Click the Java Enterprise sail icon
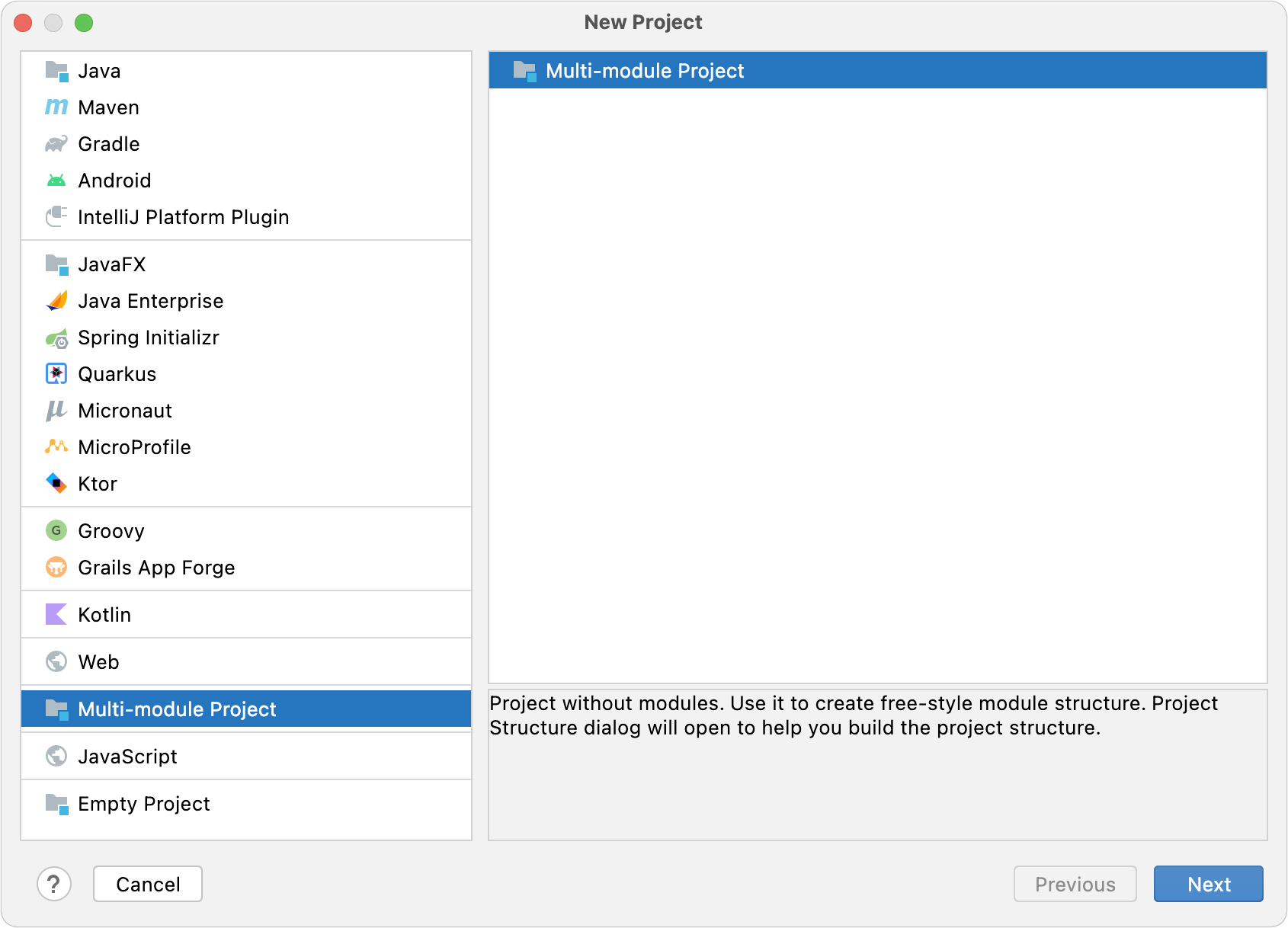This screenshot has height=928, width=1288. tap(56, 301)
